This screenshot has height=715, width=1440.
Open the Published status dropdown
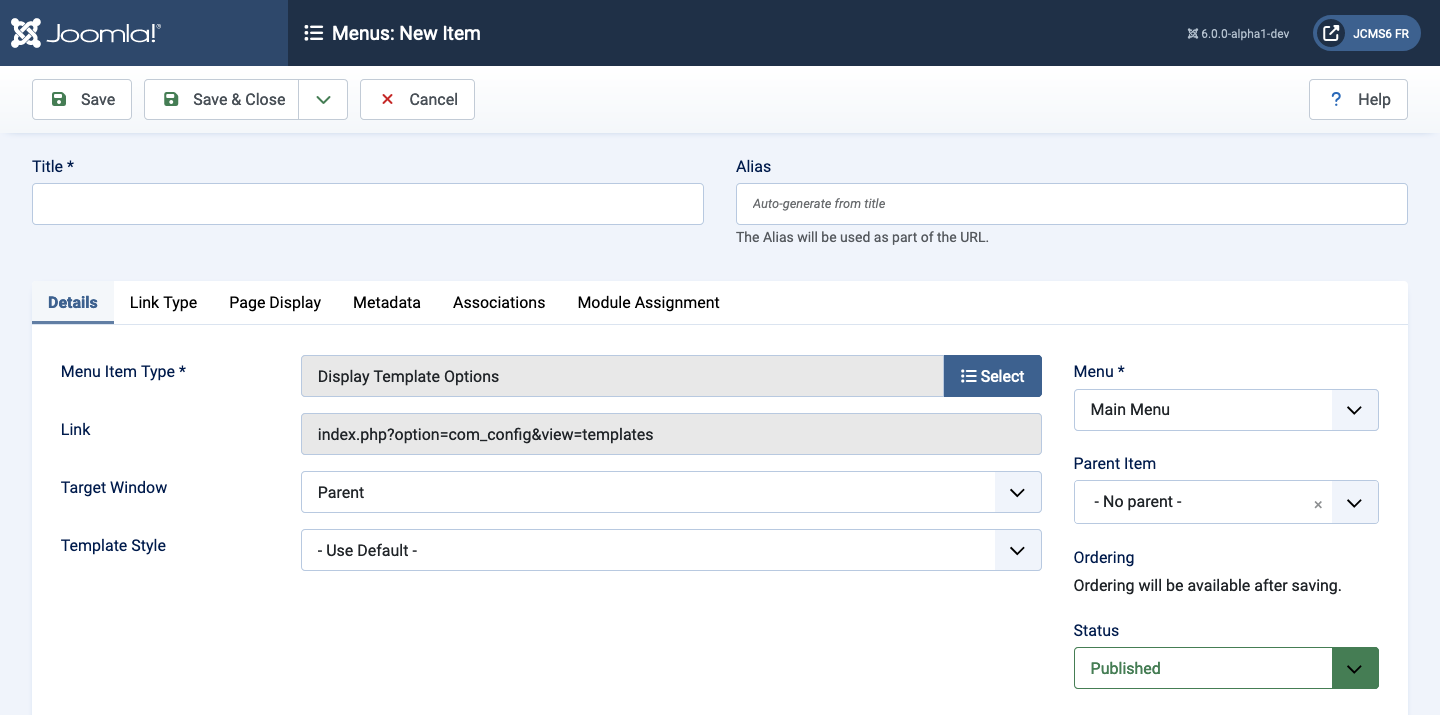tap(1225, 668)
